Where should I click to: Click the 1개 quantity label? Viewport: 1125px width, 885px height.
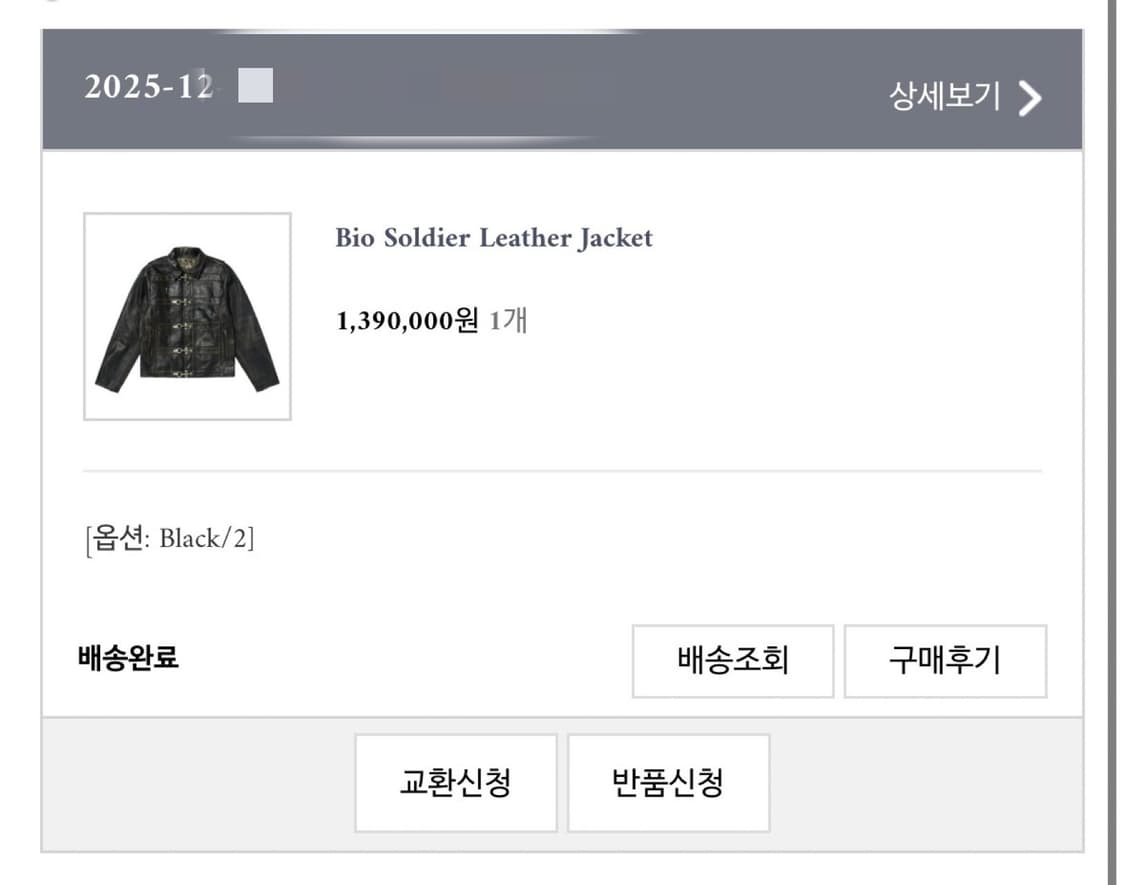(510, 320)
